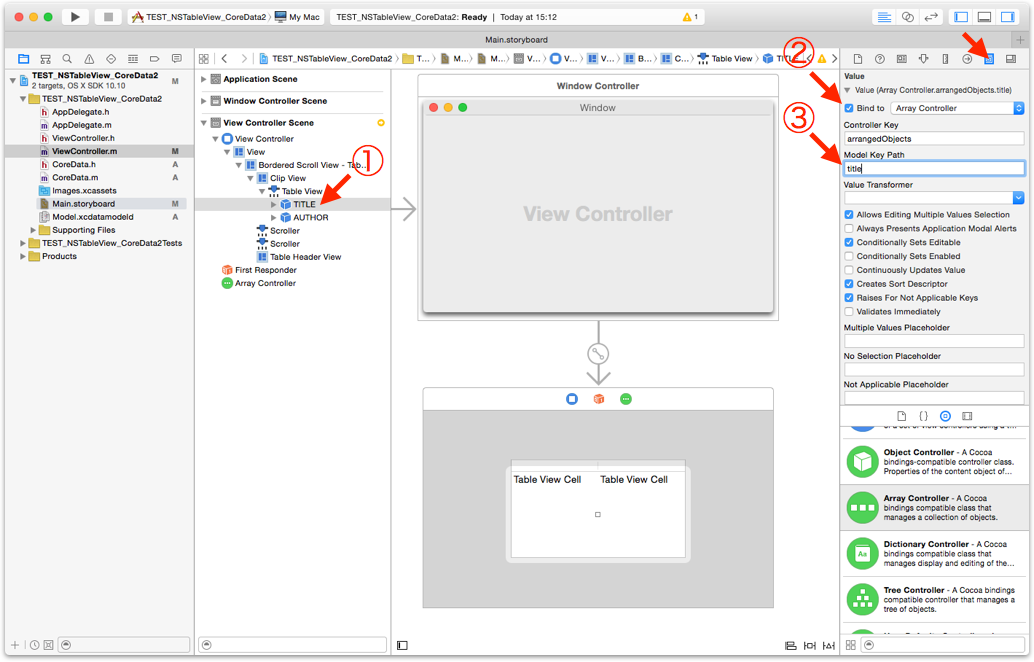This screenshot has height=662, width=1034.
Task: Hide the Navigator pane
Action: [961, 17]
